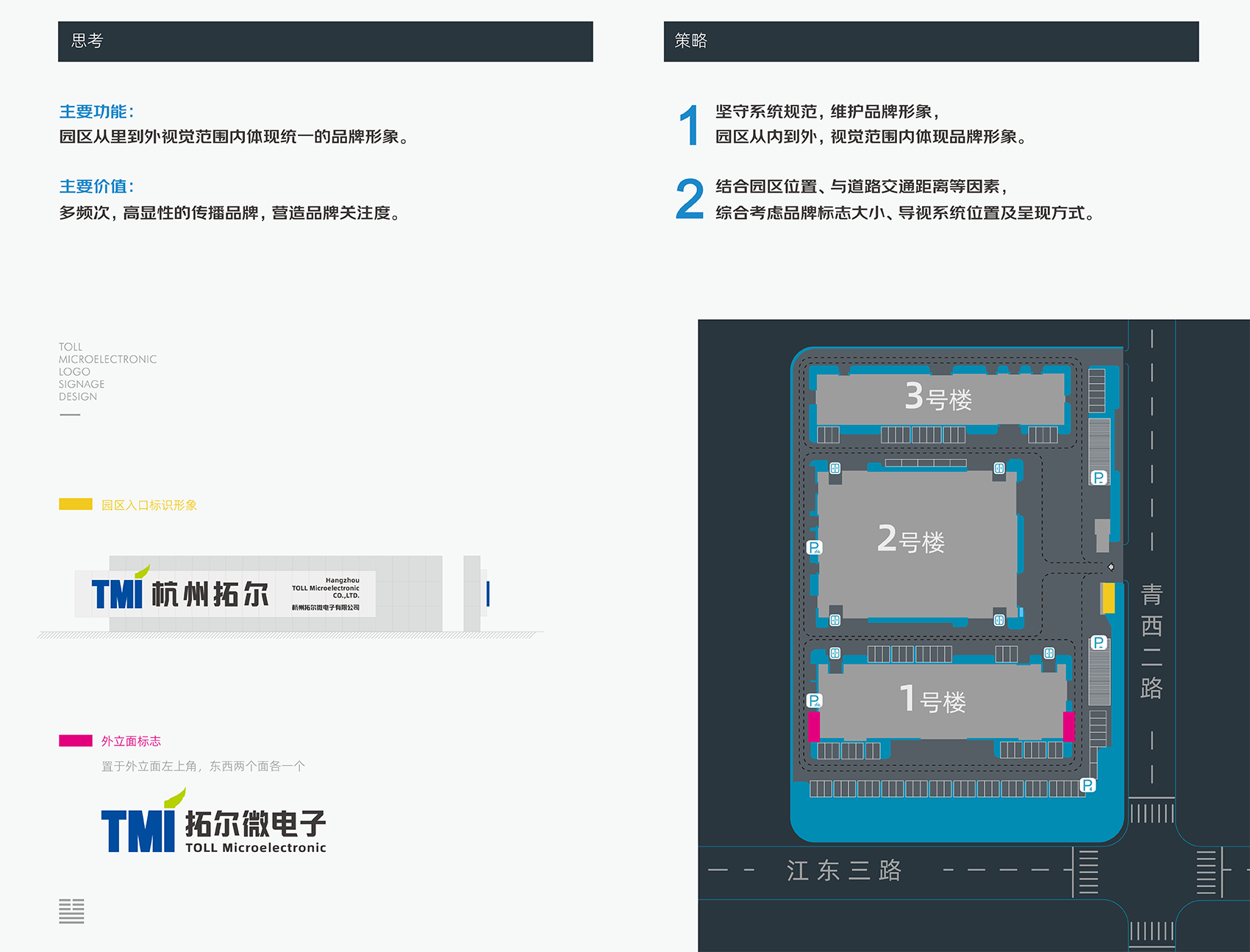Click the yellow entrance marker on the map
Image resolution: width=1250 pixels, height=952 pixels.
[1108, 598]
